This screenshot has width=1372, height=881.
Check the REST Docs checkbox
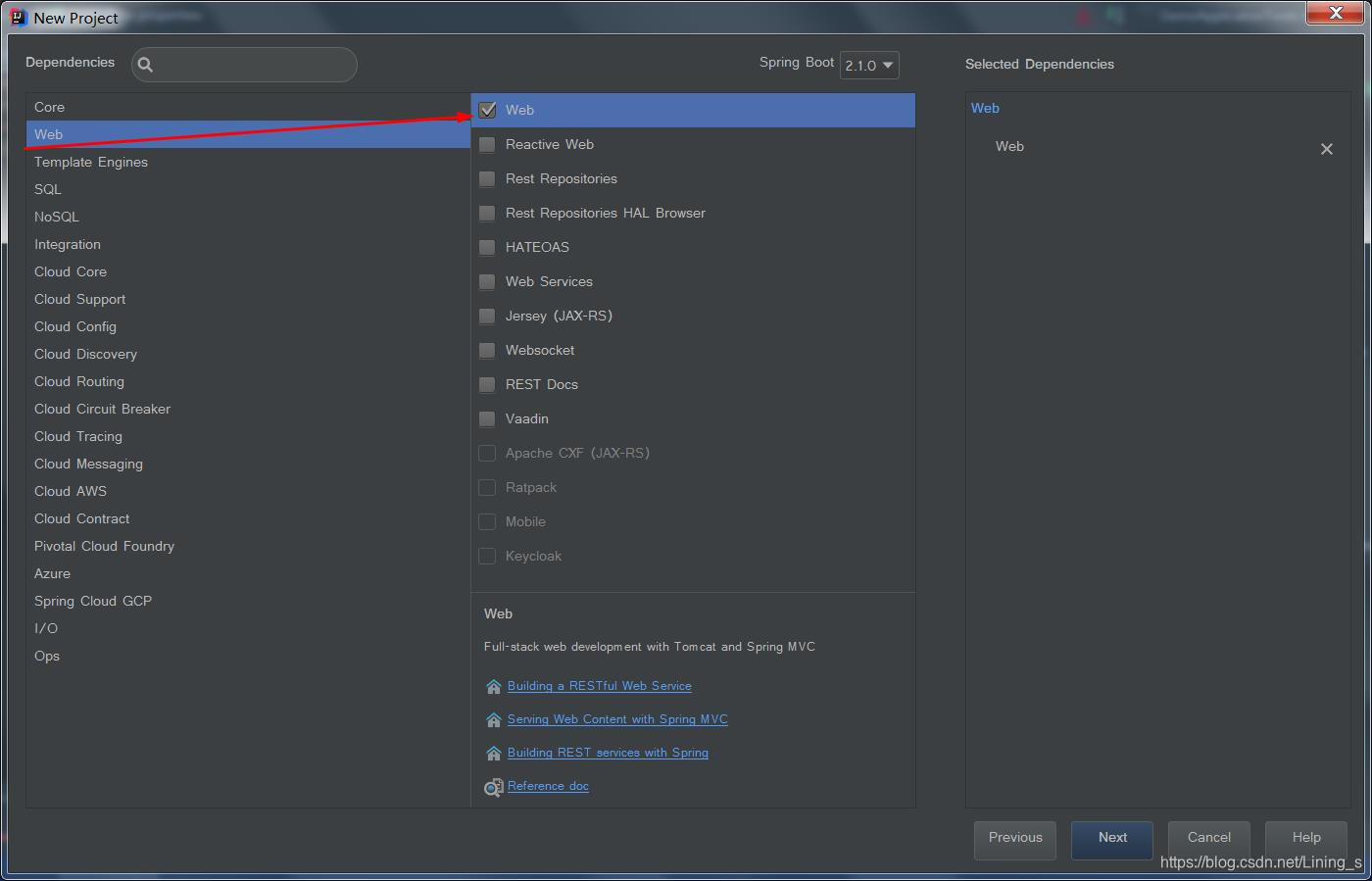point(487,384)
